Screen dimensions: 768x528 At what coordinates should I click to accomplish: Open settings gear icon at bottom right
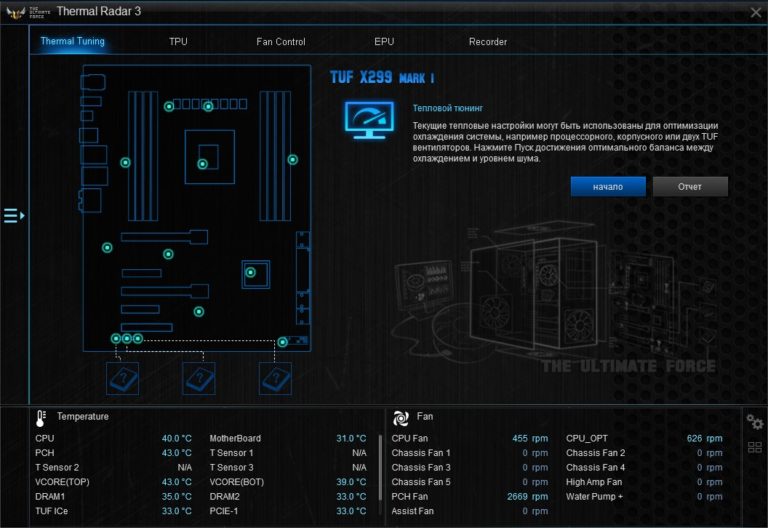pos(755,422)
